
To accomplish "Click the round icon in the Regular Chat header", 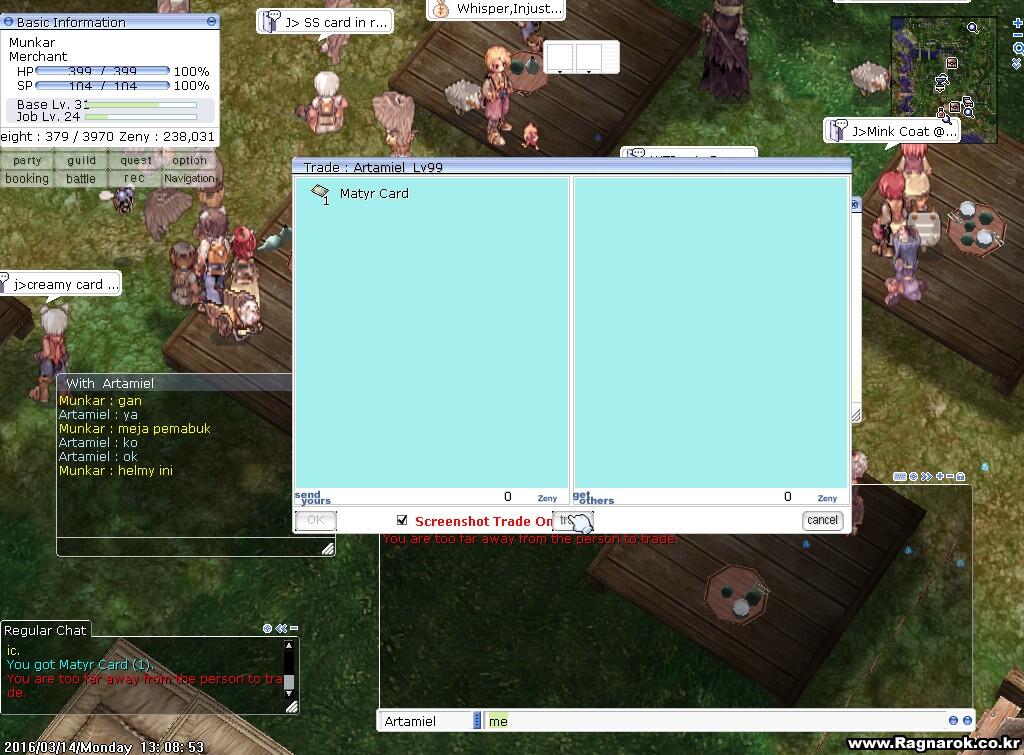I will click(267, 628).
